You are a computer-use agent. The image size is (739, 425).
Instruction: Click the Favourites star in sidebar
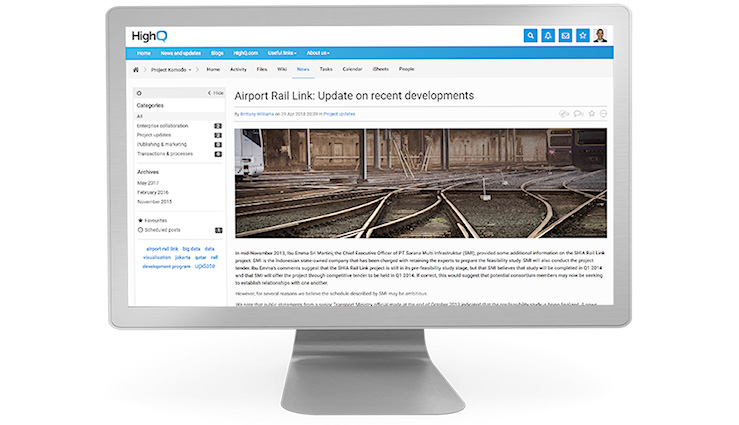[140, 220]
